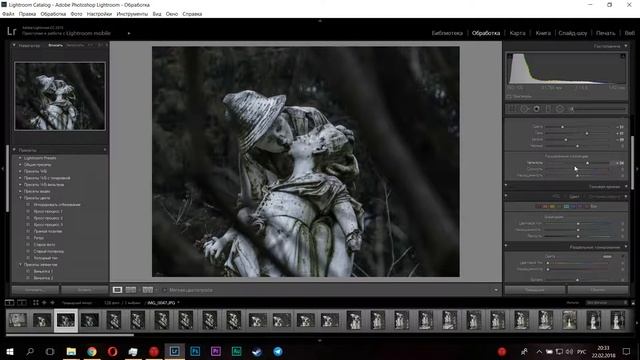This screenshot has height=360, width=640.
Task: Open the split toning highlights color swatch
Action: point(607,256)
